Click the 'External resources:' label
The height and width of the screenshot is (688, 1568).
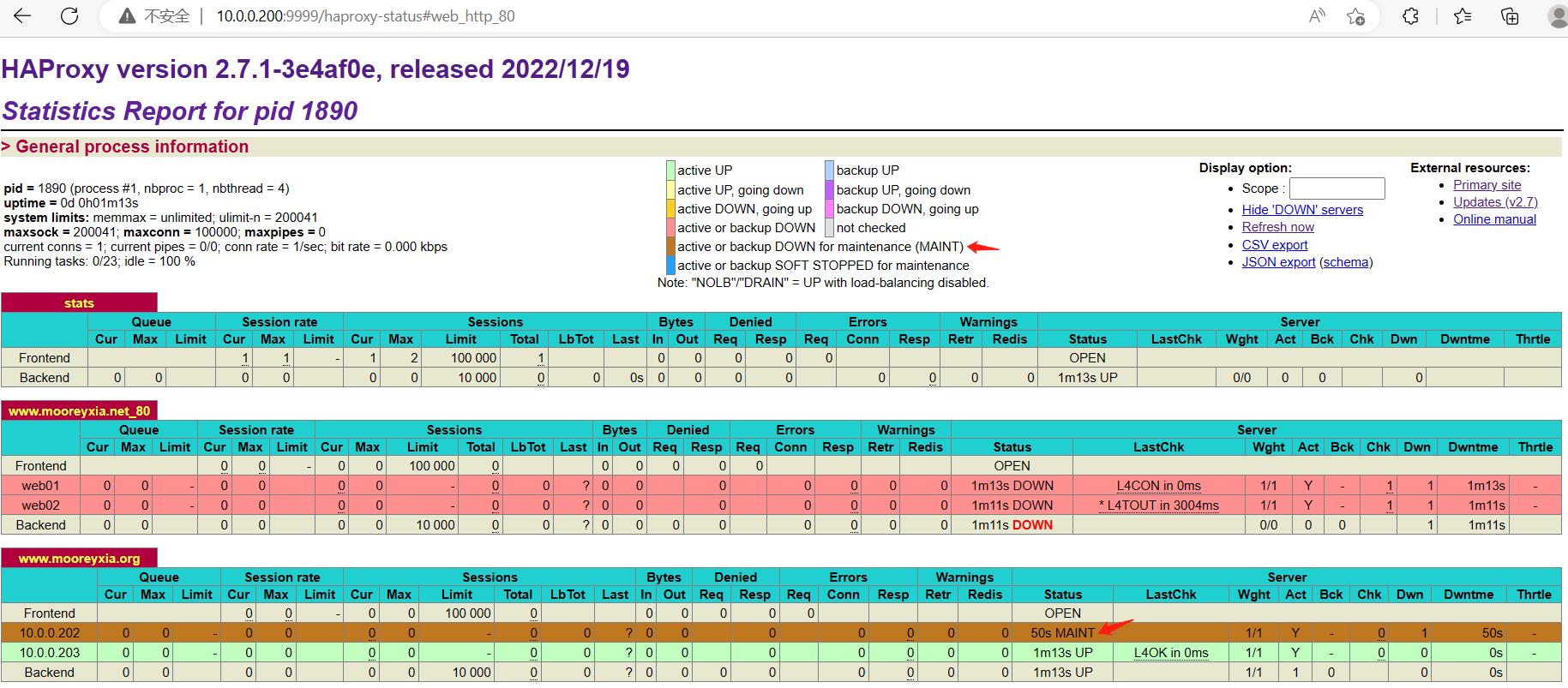1470,168
